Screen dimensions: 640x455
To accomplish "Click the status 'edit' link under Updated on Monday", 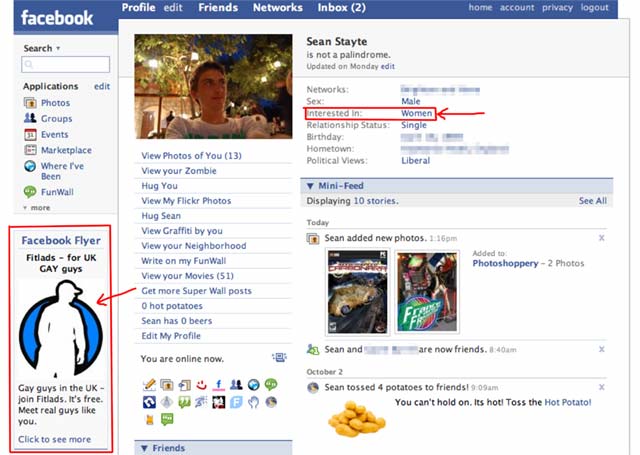I will (388, 66).
